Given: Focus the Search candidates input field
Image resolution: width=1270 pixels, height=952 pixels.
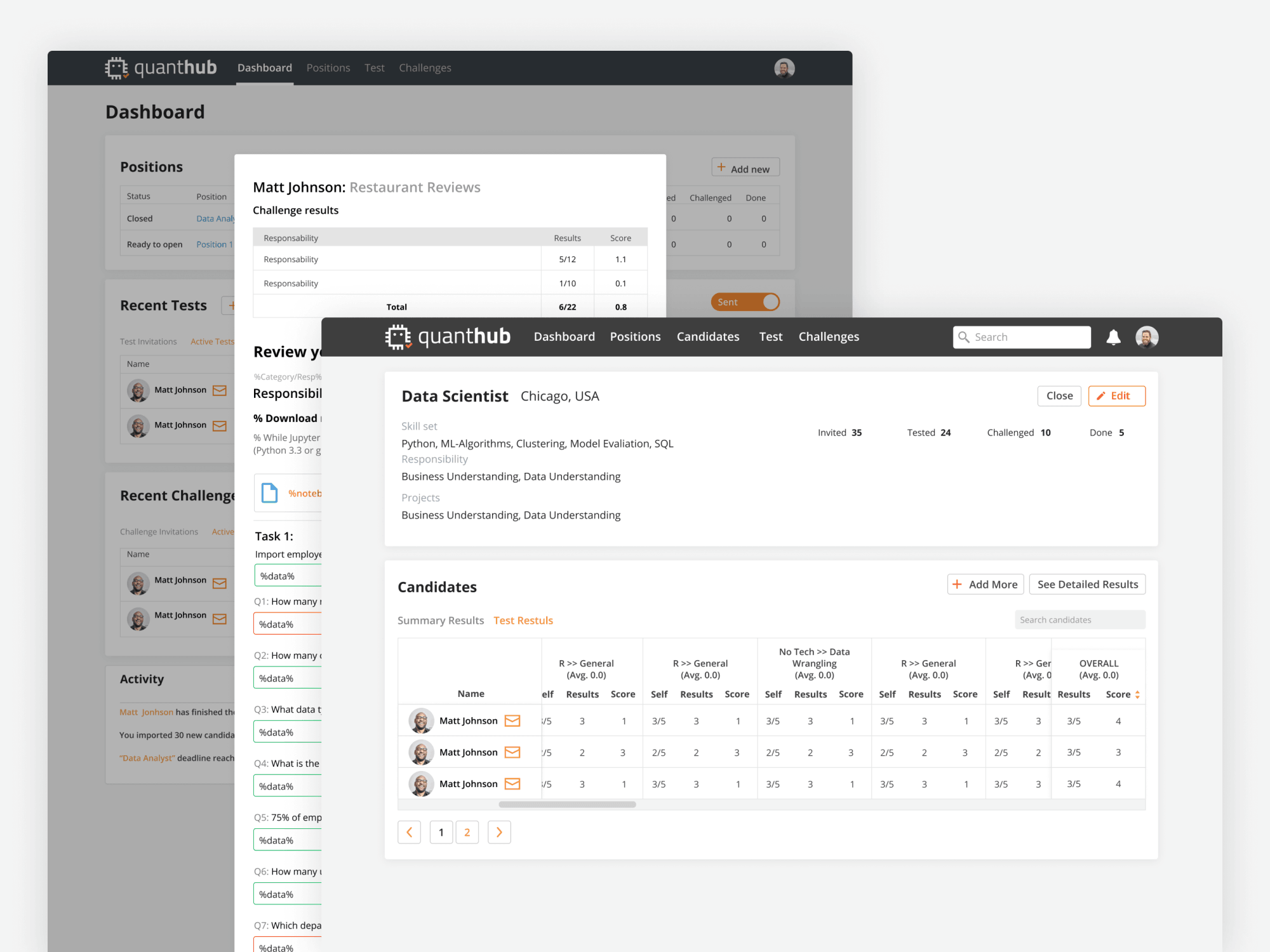Looking at the screenshot, I should coord(1080,619).
